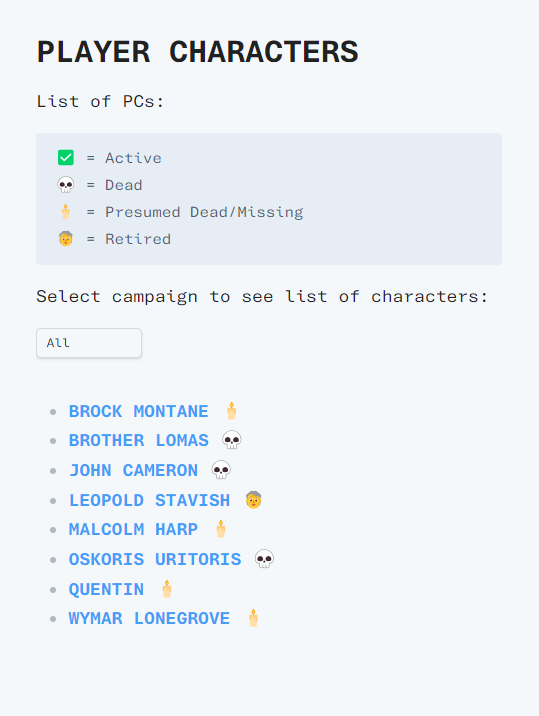Open Wymar Lonegrove character page

click(149, 619)
